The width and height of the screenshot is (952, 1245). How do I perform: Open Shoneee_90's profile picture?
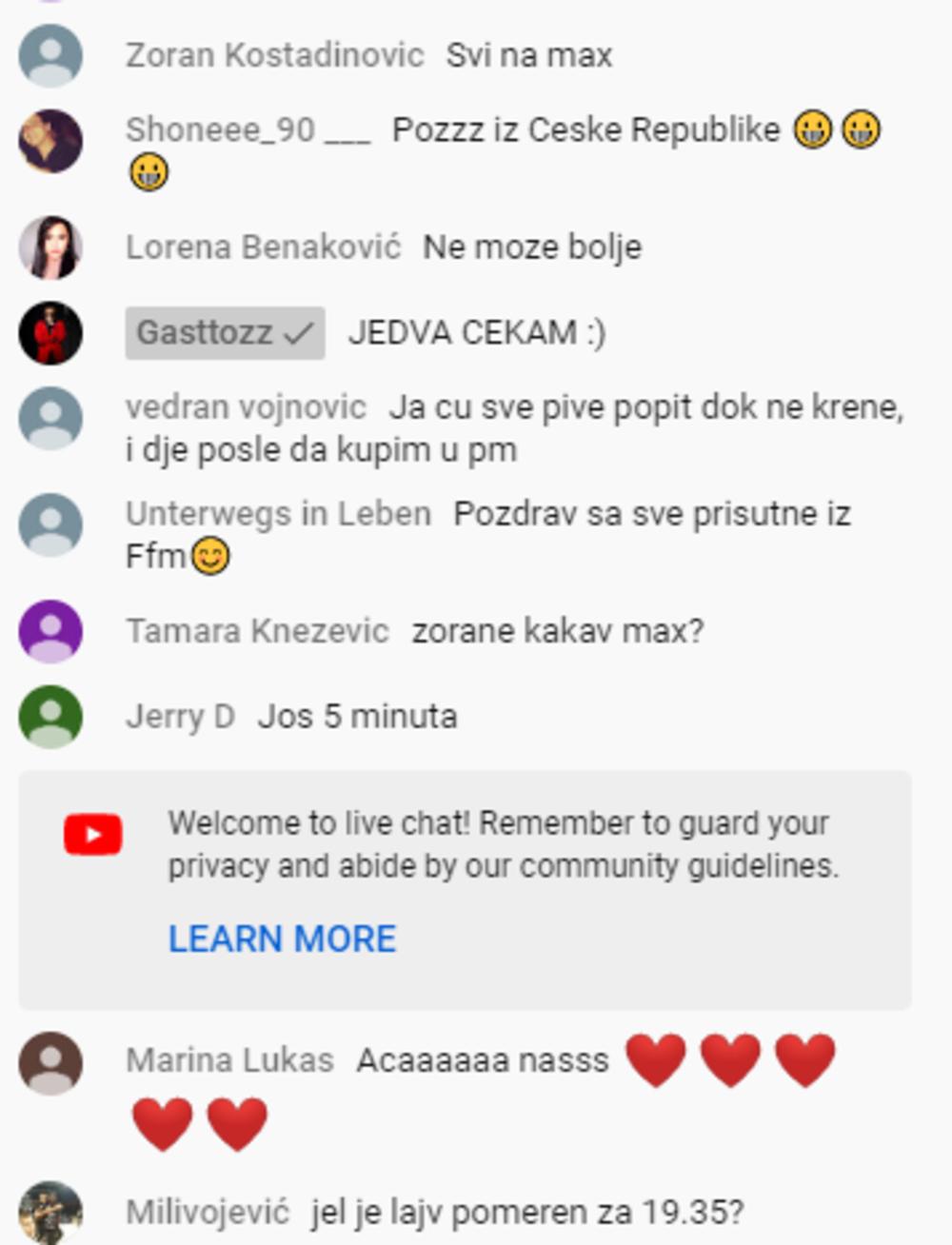coord(50,141)
